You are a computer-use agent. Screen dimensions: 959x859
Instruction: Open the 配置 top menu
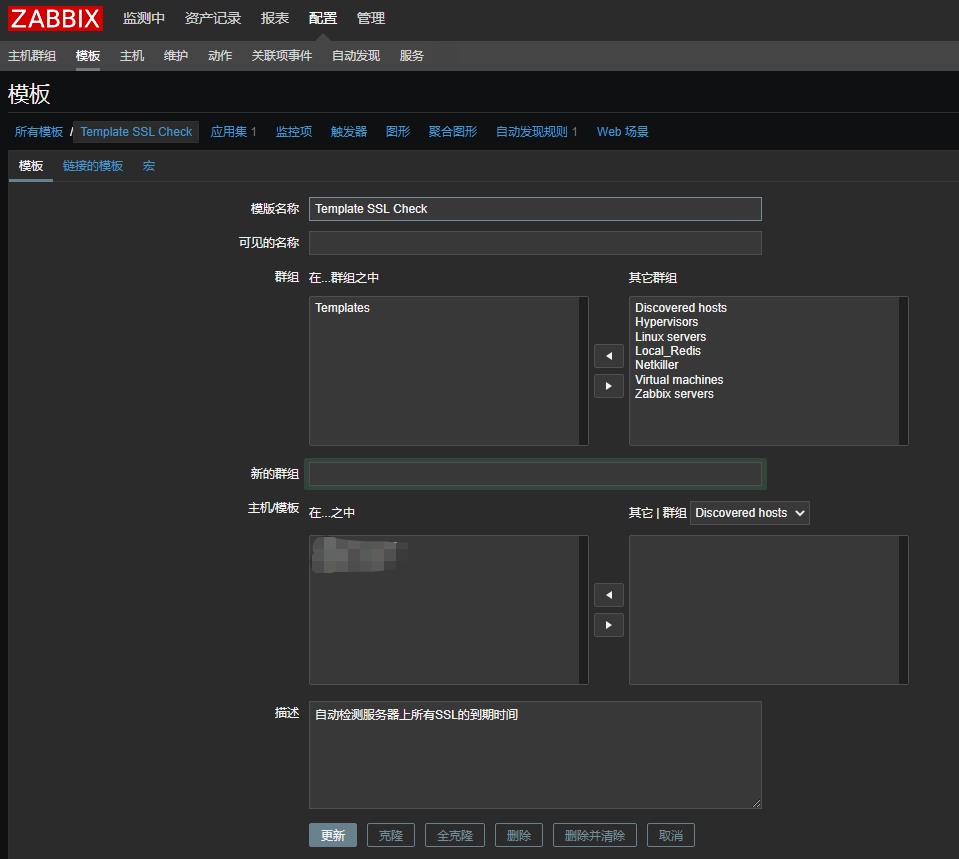(323, 18)
